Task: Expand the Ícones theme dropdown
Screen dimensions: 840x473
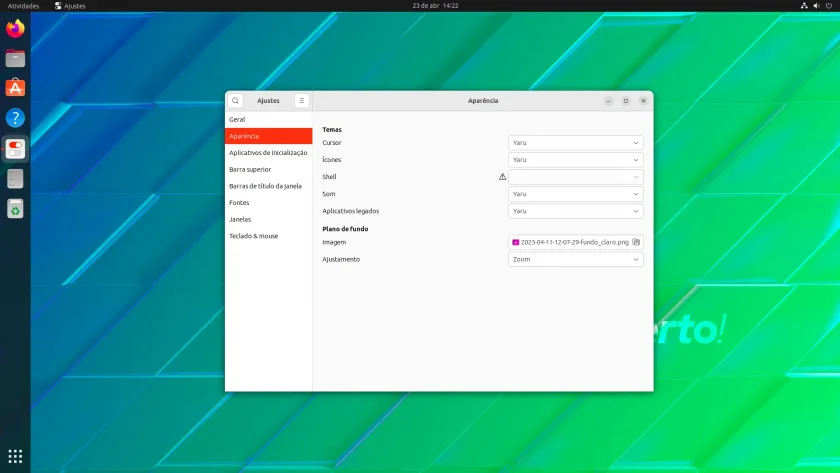Action: (575, 160)
